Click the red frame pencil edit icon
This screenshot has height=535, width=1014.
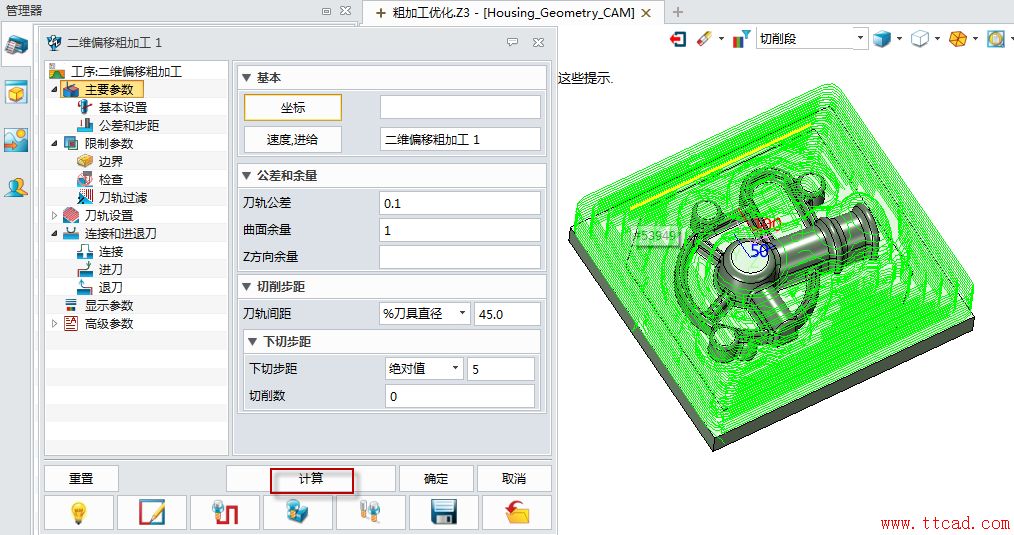[152, 513]
